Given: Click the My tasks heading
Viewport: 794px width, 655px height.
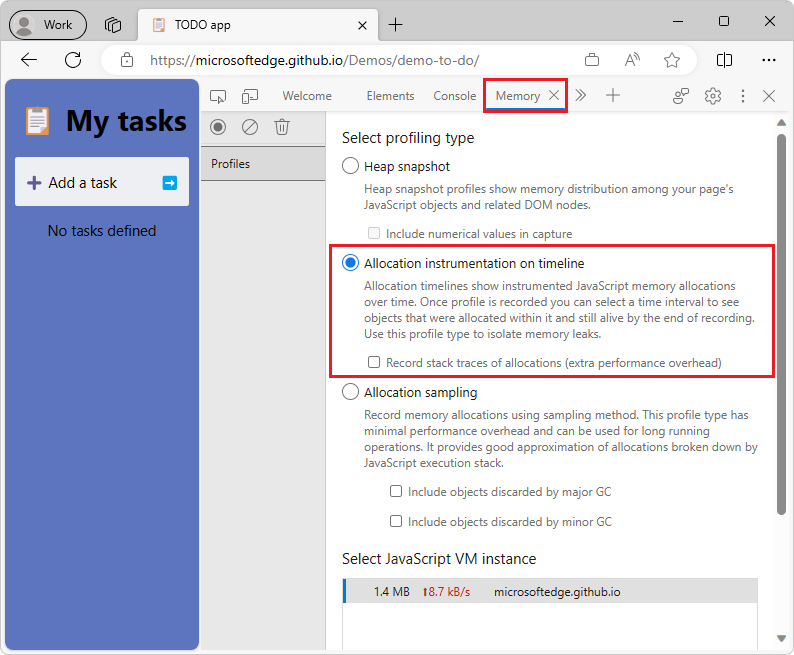Looking at the screenshot, I should tap(126, 121).
